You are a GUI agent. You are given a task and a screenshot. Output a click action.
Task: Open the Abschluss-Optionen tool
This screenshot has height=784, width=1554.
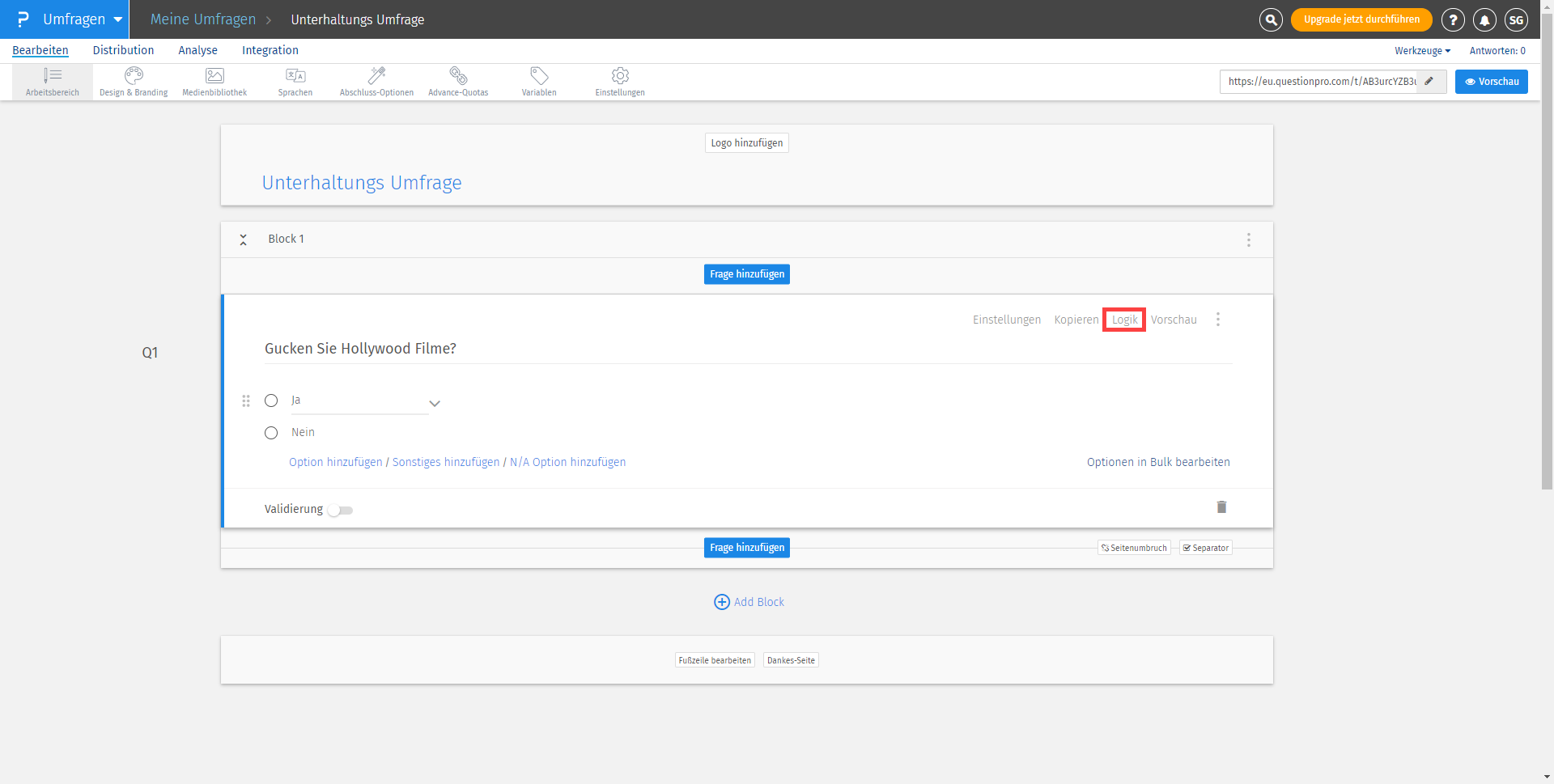pyautogui.click(x=376, y=81)
